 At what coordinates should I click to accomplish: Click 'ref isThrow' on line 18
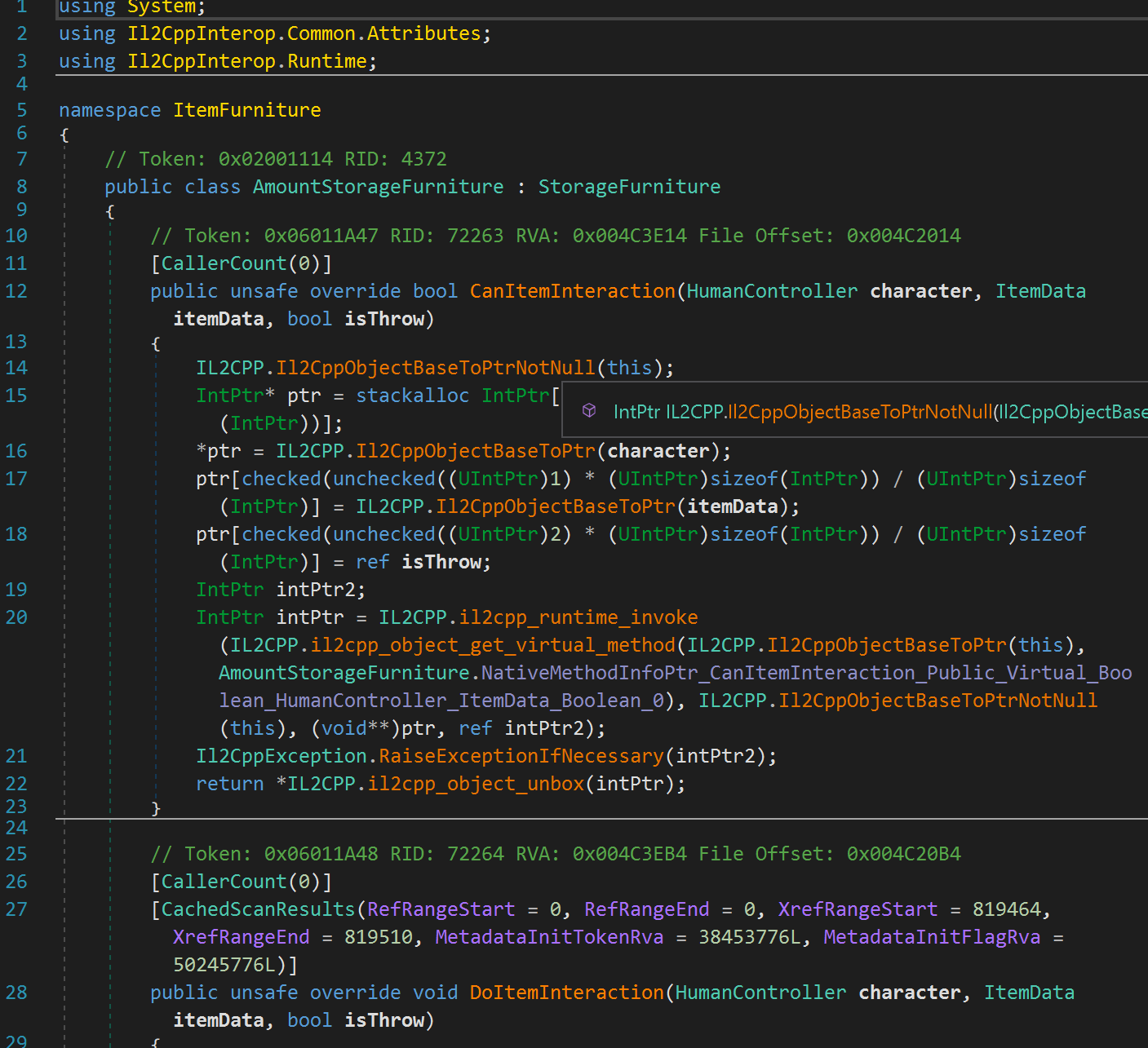pos(419,562)
